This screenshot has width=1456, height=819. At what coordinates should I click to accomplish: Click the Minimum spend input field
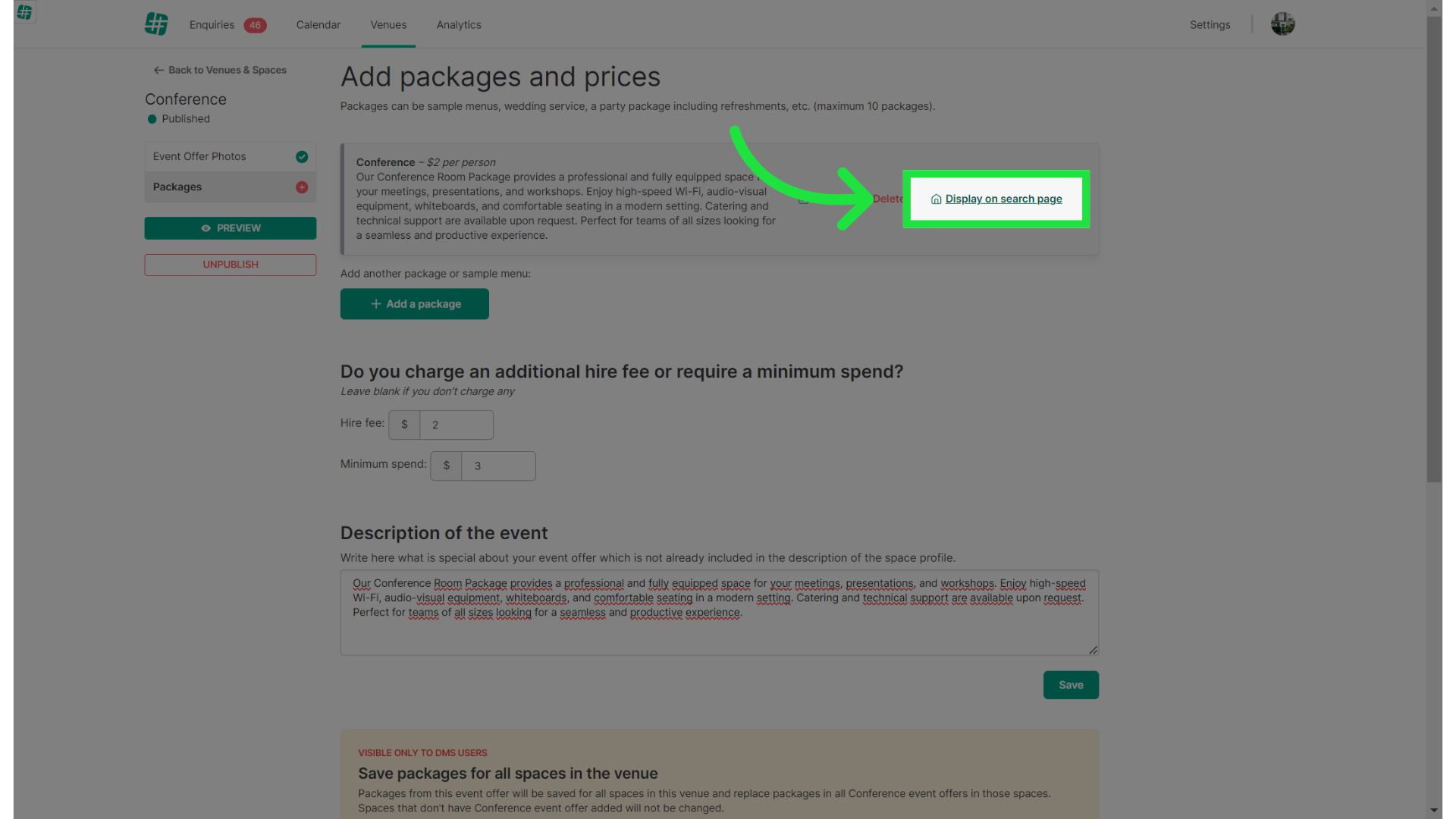point(497,466)
